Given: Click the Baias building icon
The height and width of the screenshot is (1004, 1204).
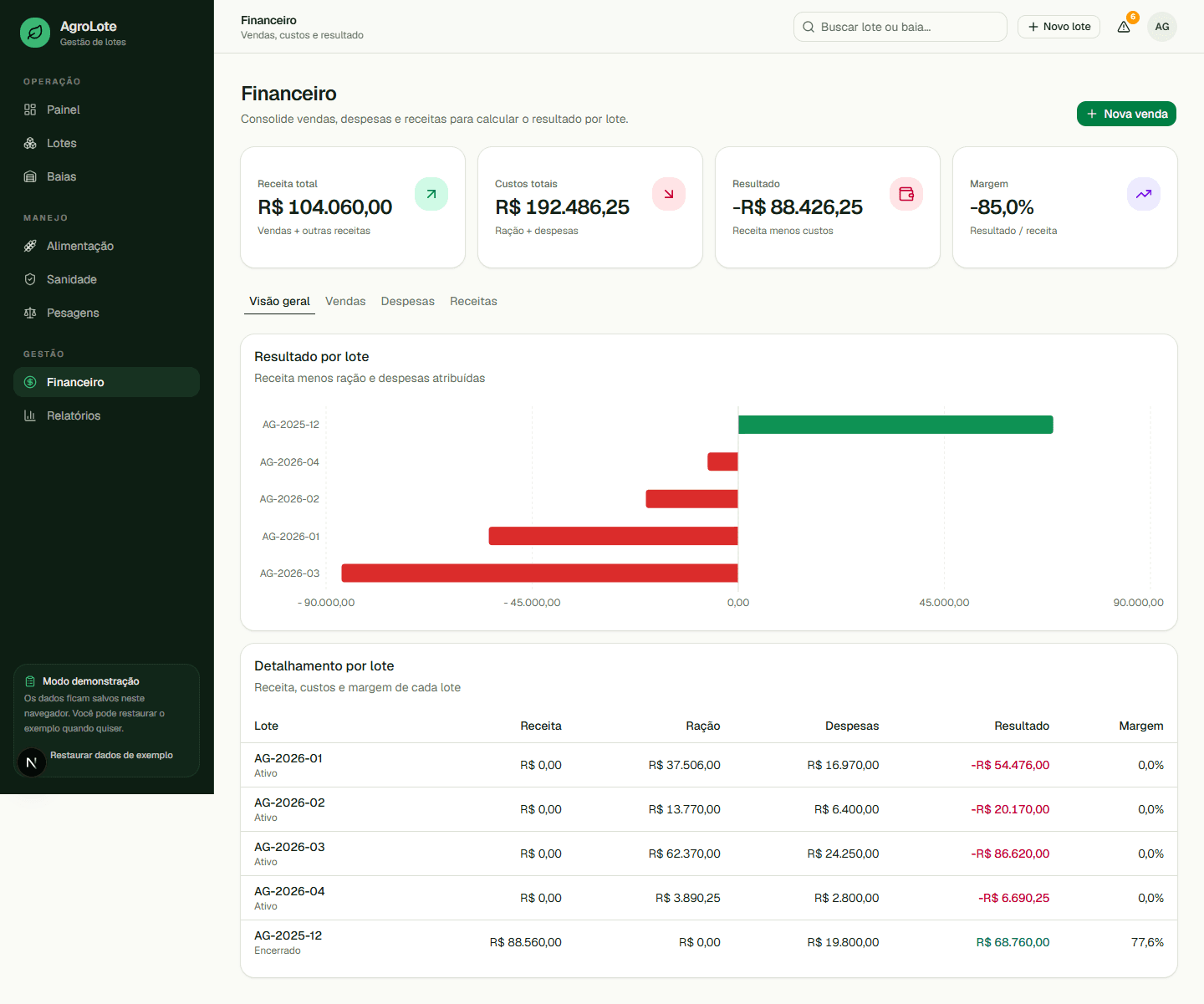Looking at the screenshot, I should [30, 176].
